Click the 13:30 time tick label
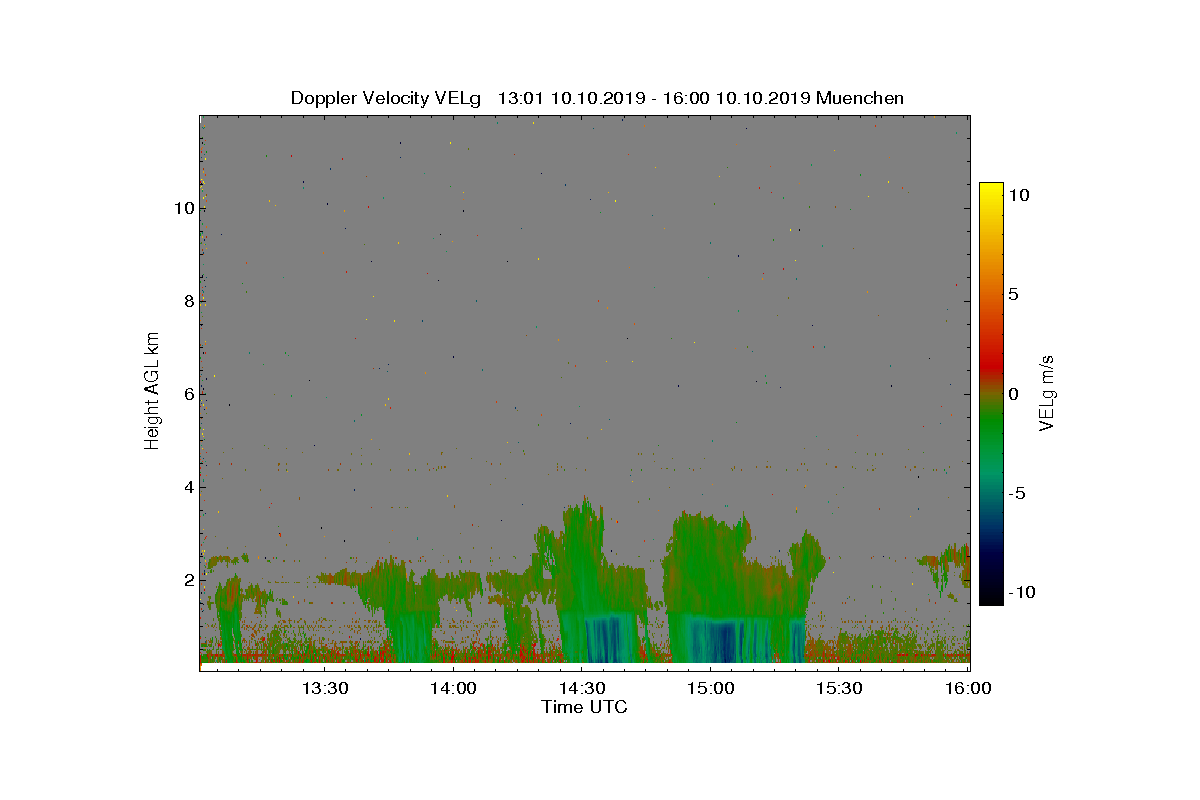The image size is (1200, 800). pos(324,688)
